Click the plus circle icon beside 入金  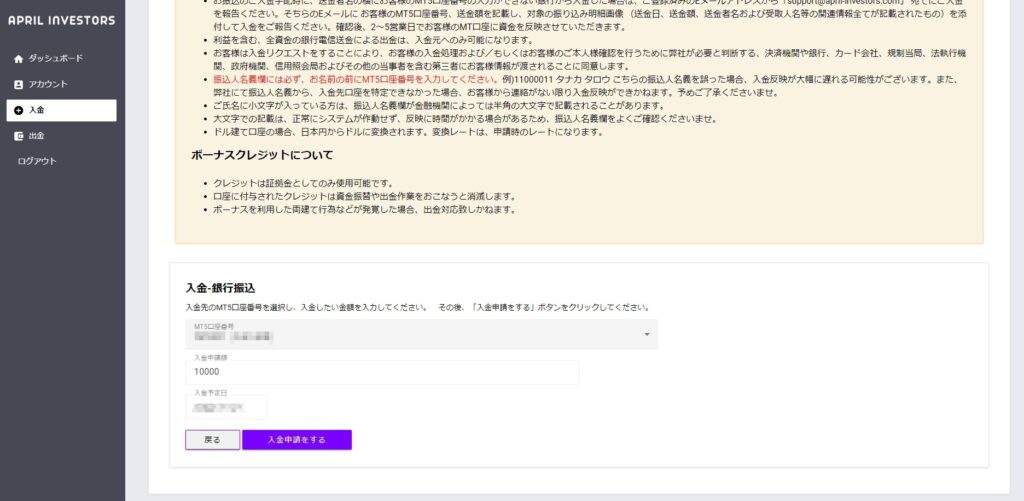[18, 110]
